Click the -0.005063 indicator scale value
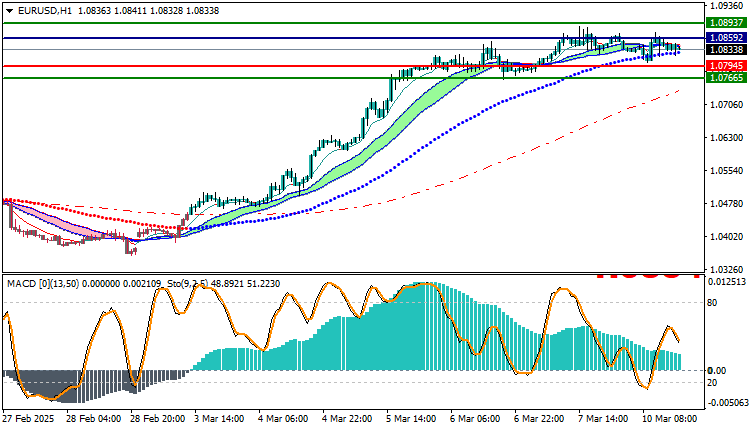Screen dimensions: 750x430 [x=727, y=403]
